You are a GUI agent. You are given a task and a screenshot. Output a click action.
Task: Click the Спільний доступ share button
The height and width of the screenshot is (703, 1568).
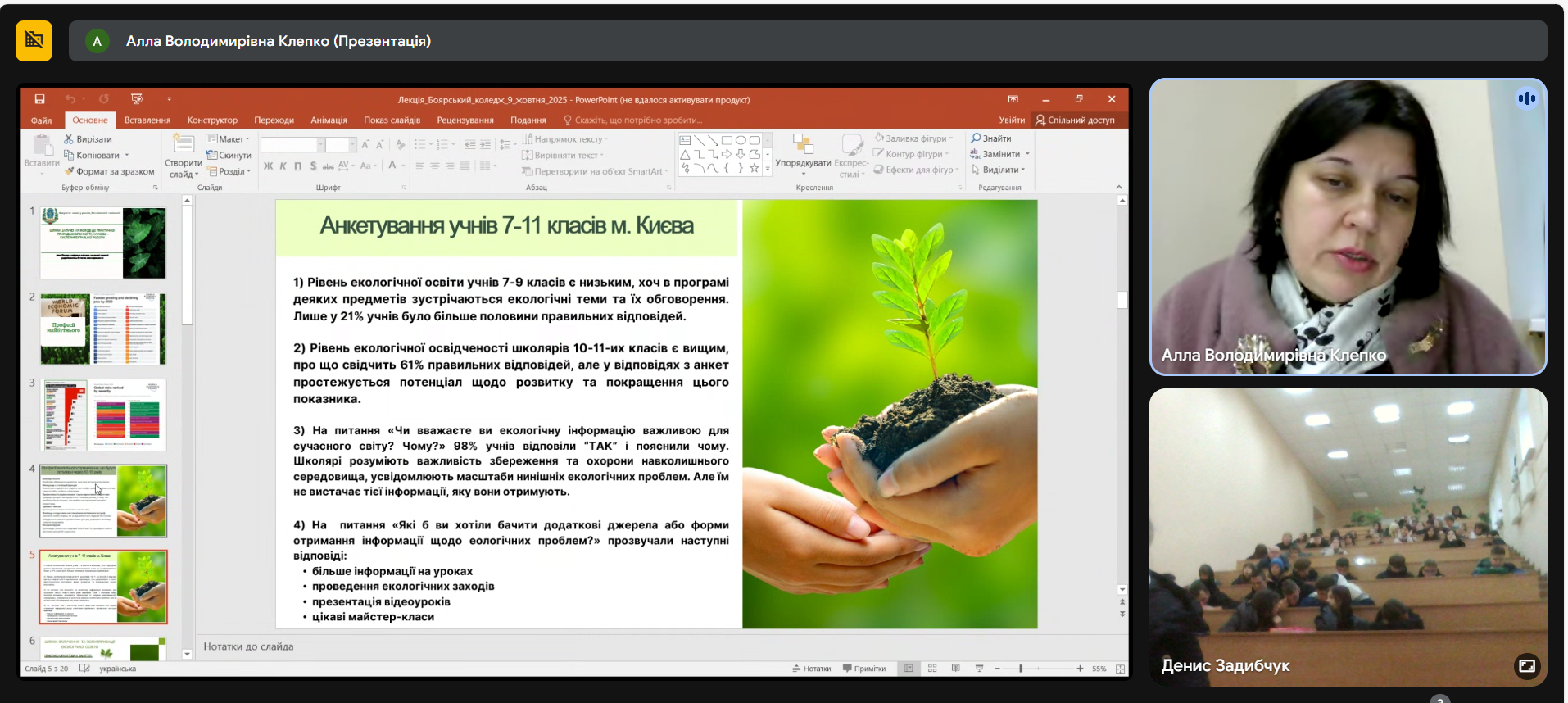1075,120
